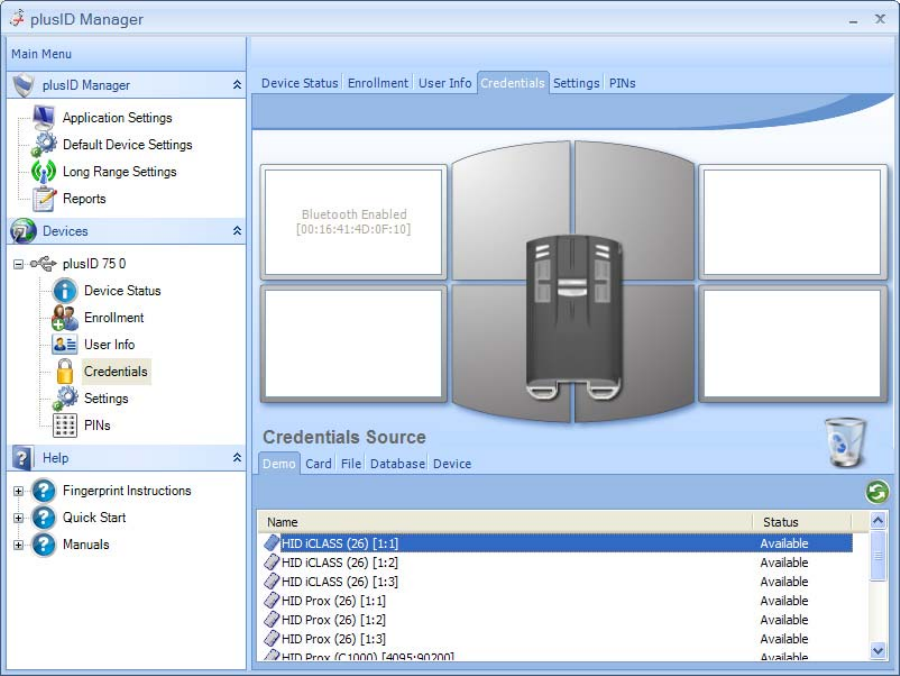Click the card icon beside HID iCLASS (26) [1:2]
This screenshot has width=900, height=676.
[x=271, y=562]
